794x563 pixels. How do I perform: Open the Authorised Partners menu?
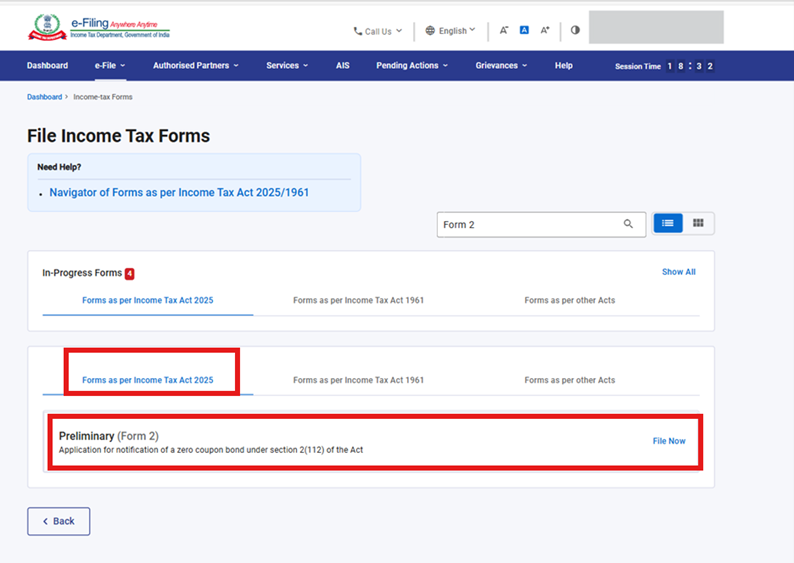point(196,66)
